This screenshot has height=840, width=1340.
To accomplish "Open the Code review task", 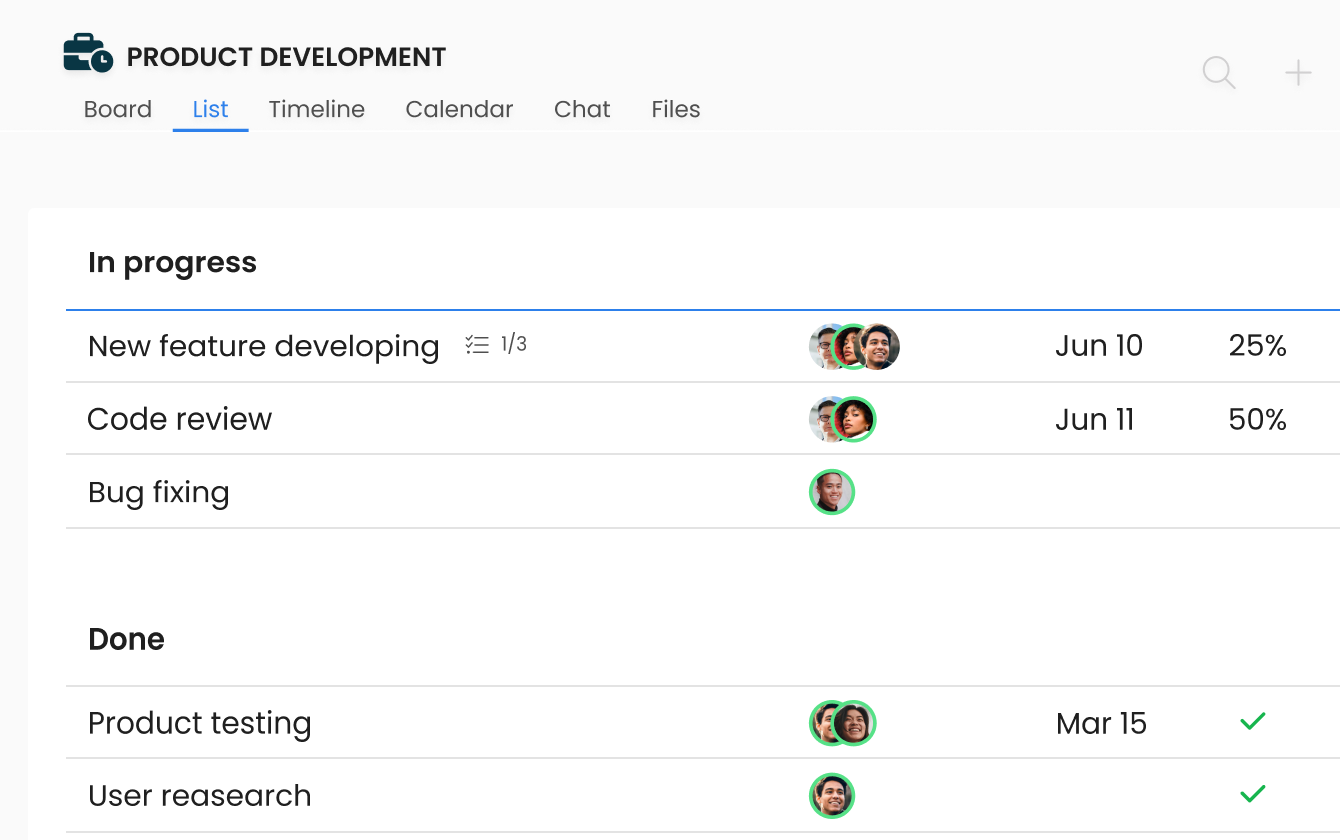I will tap(180, 419).
